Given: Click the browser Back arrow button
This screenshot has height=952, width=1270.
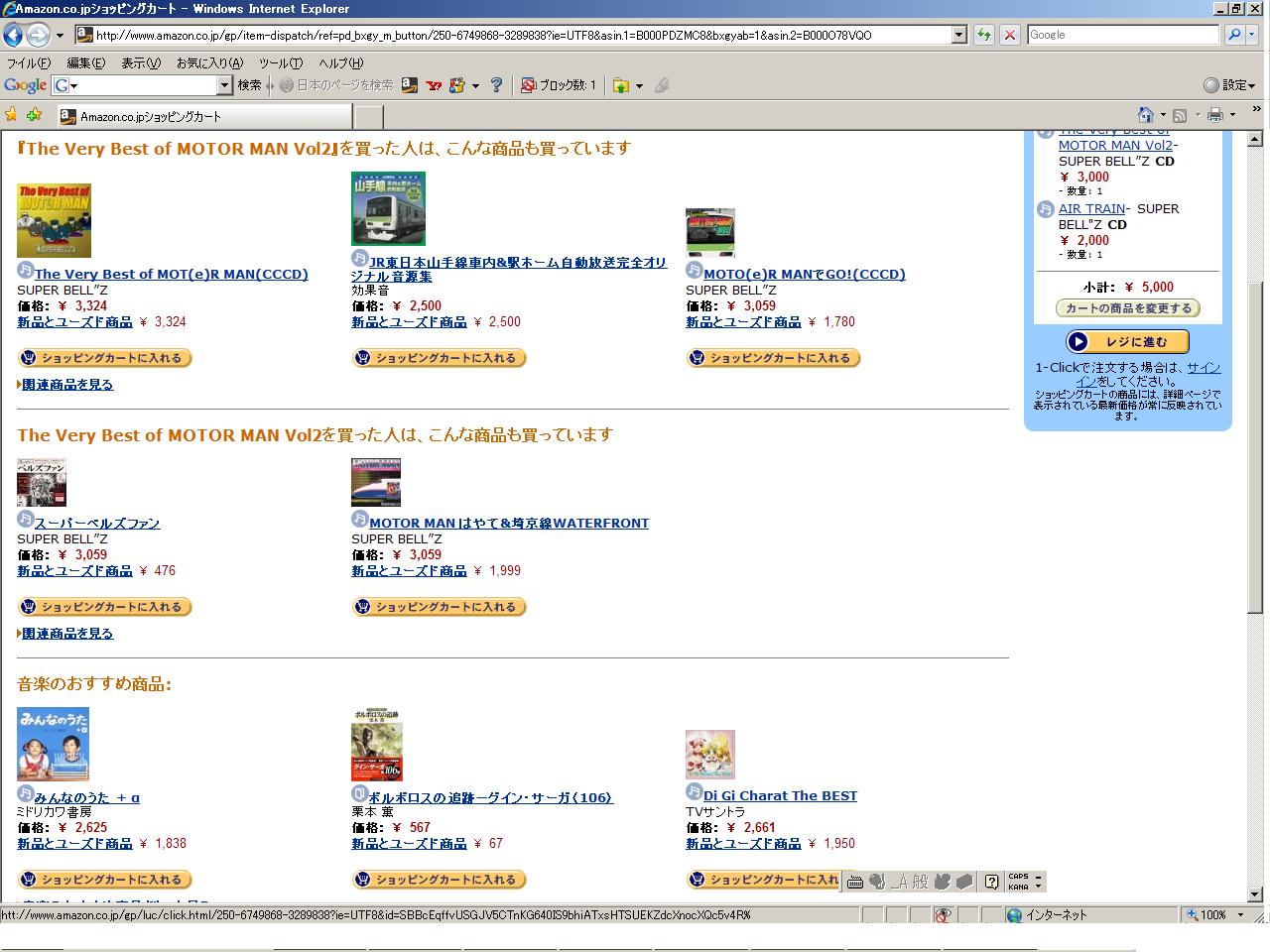Looking at the screenshot, I should 13,36.
